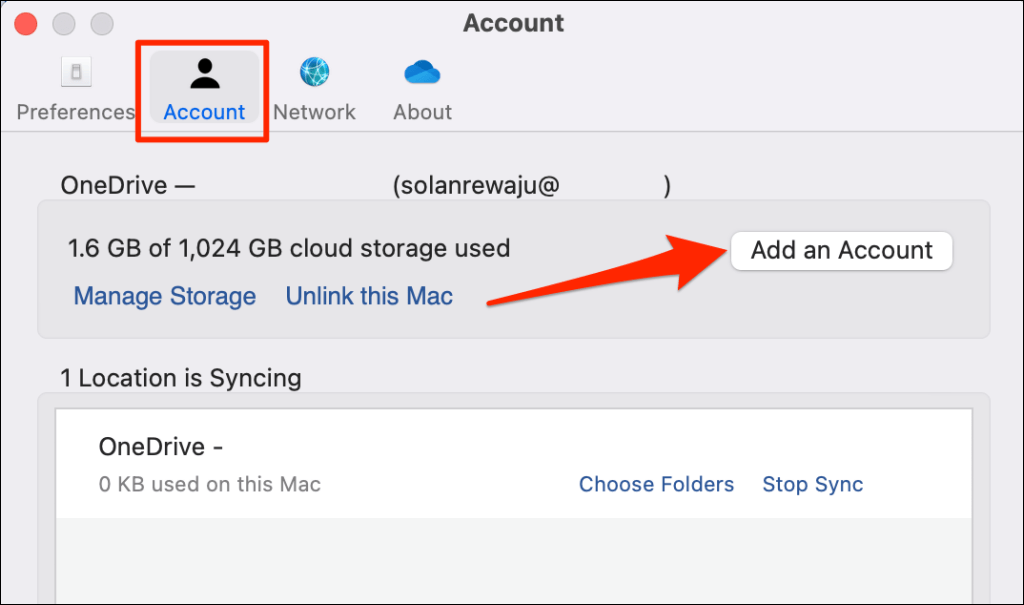This screenshot has width=1024, height=605.
Task: Switch to the About tab label
Action: [422, 112]
